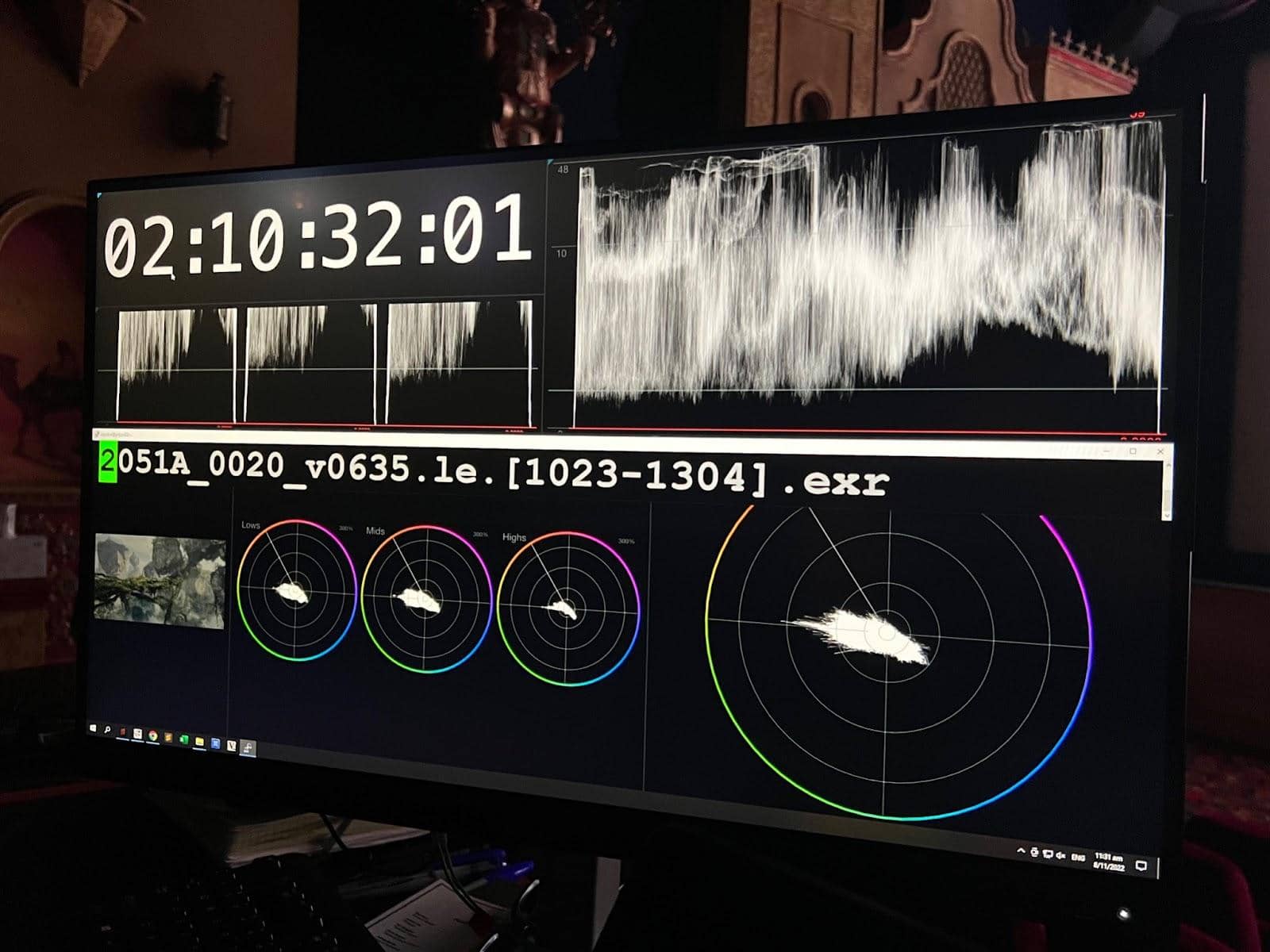Show hidden system tray icons
Viewport: 1270px width, 952px height.
1021,851
